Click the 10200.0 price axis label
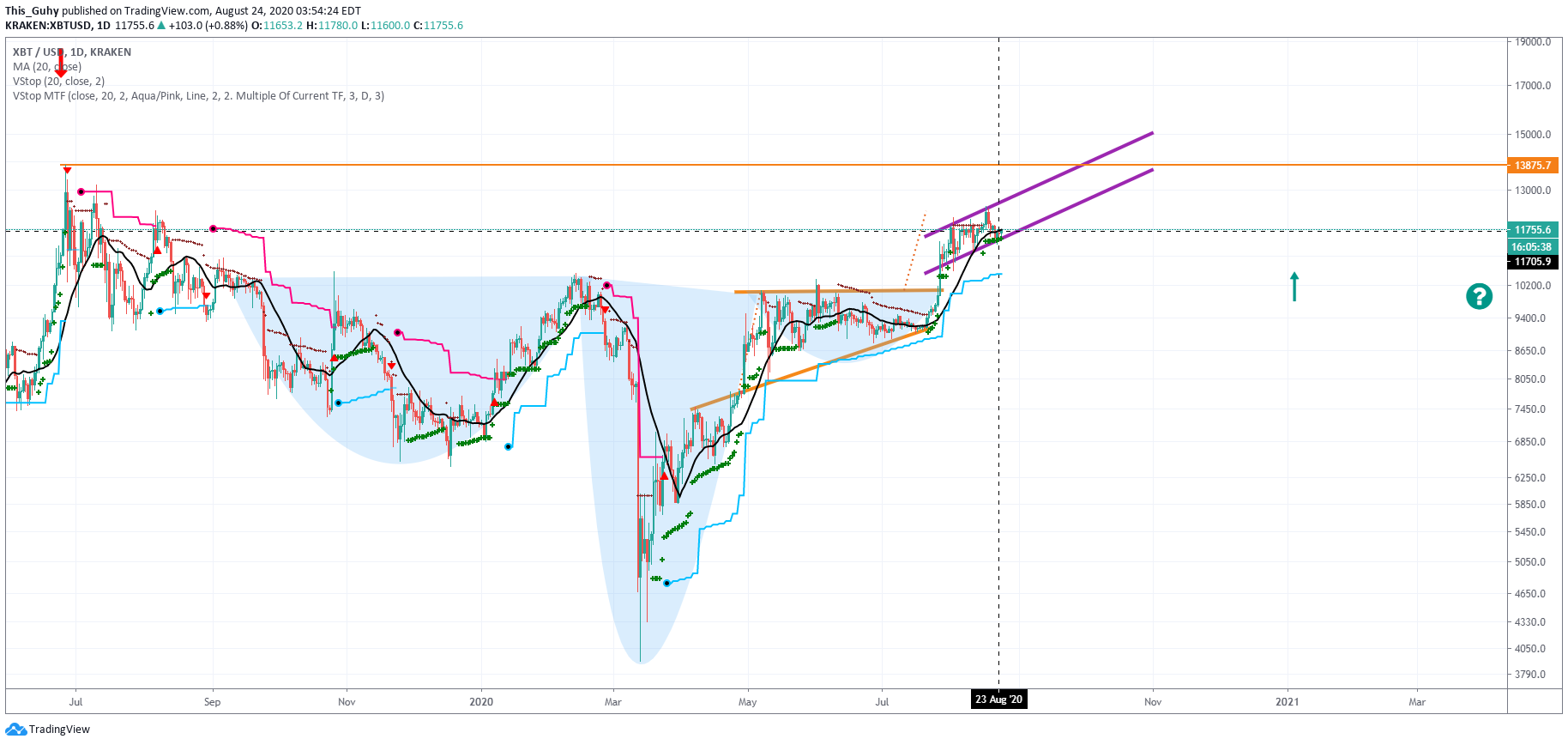Screen dimensions: 1568x745 tap(1533, 286)
